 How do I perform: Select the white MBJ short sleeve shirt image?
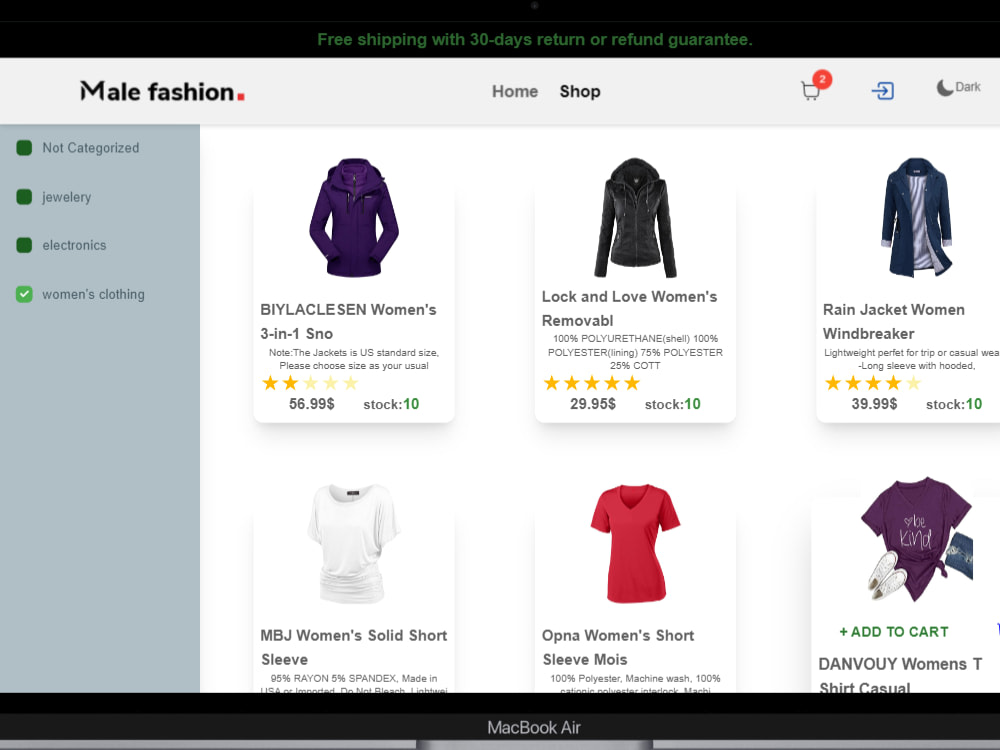coord(354,543)
